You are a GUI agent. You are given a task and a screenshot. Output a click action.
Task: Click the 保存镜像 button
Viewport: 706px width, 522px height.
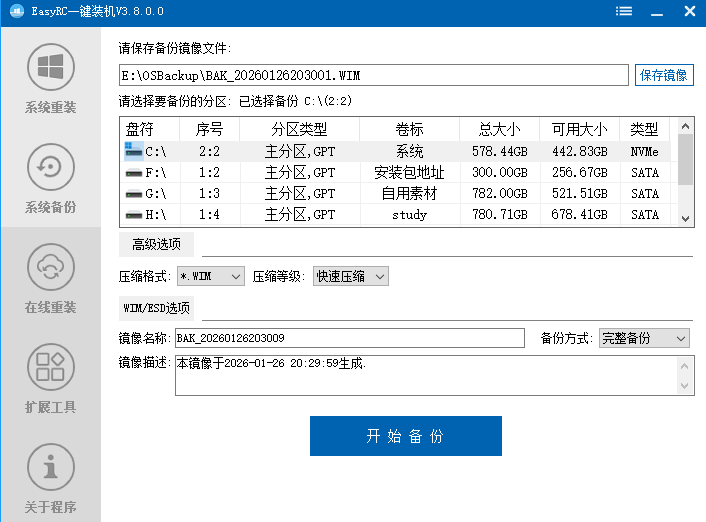coord(664,75)
